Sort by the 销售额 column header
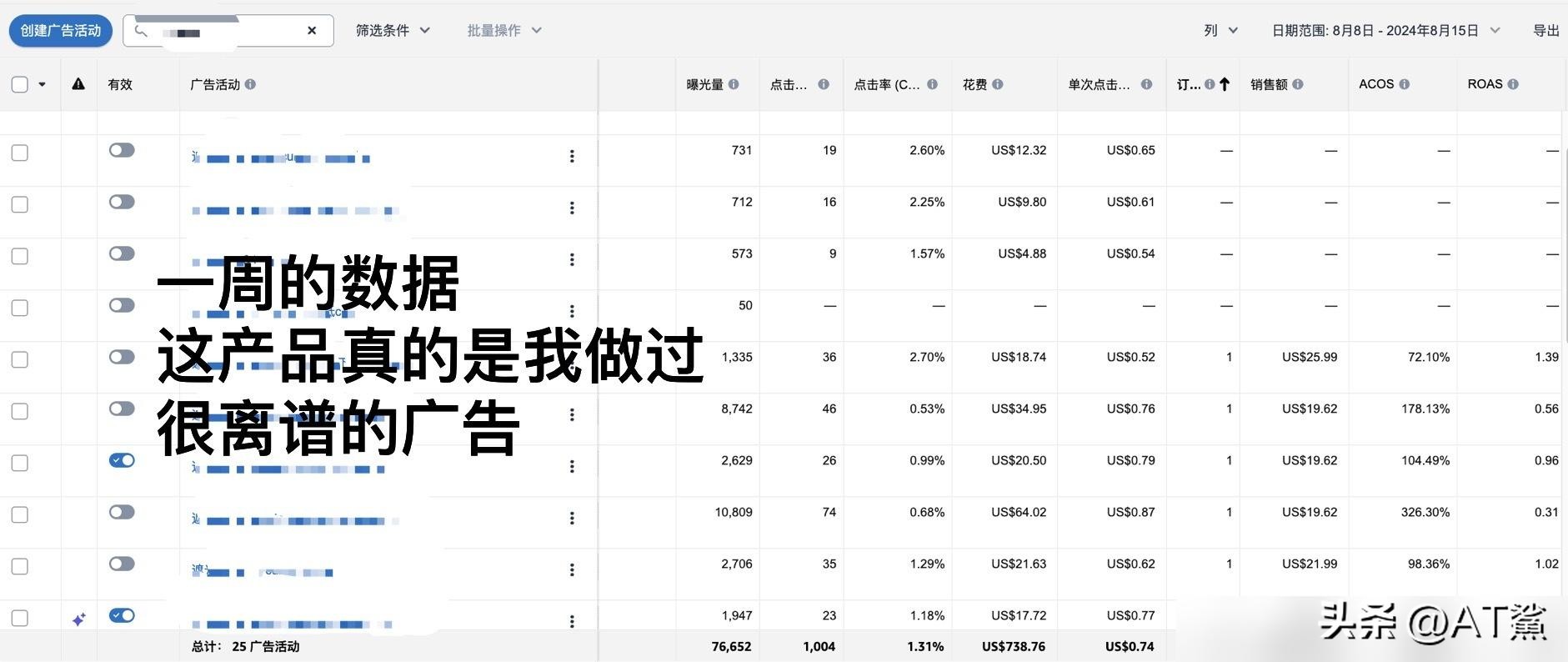Viewport: 1568px width, 662px height. [x=1269, y=84]
